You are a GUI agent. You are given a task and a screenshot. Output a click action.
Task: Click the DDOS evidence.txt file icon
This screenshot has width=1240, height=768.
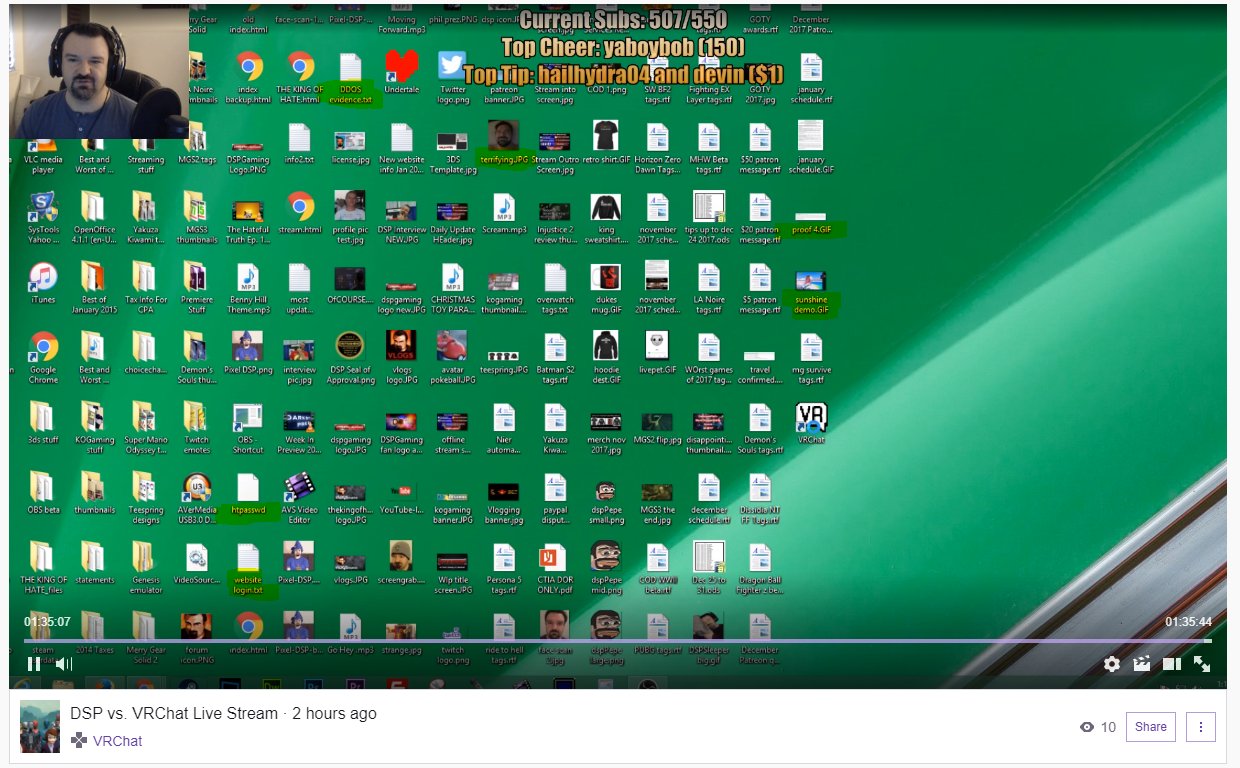pos(350,68)
